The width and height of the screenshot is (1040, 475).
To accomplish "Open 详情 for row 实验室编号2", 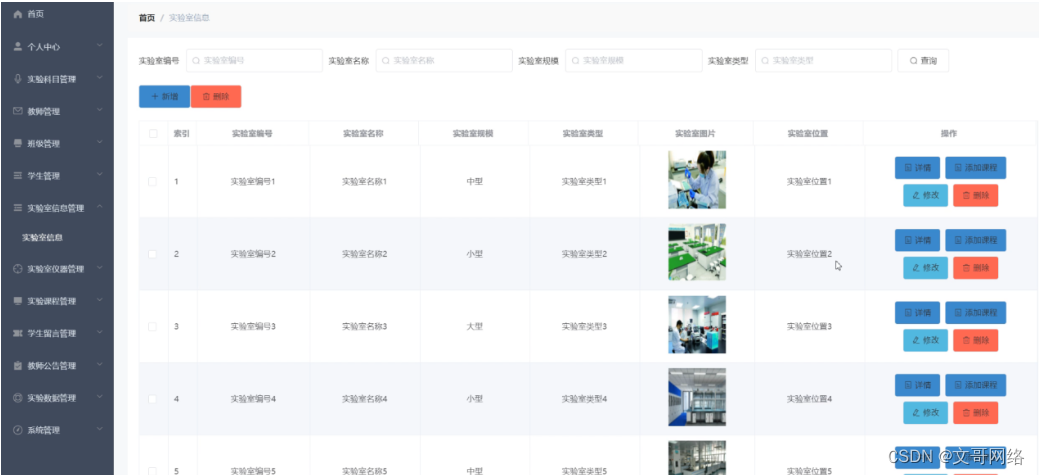I will pyautogui.click(x=917, y=240).
